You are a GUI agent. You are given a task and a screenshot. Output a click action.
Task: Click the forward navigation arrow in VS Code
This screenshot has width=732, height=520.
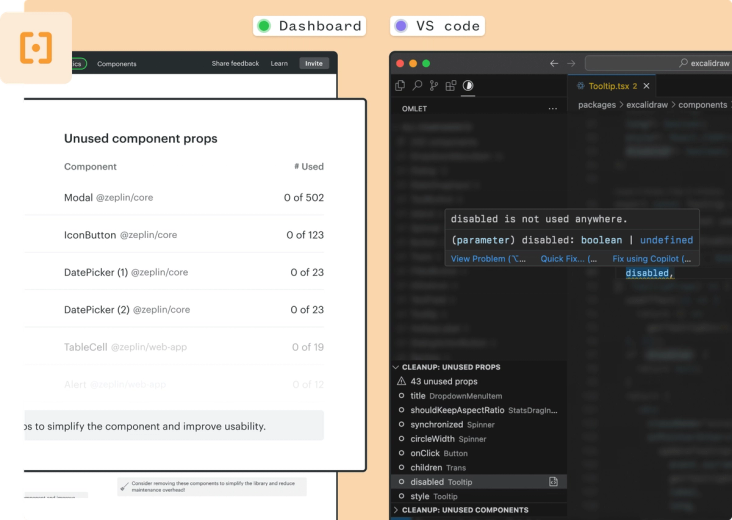[x=571, y=63]
